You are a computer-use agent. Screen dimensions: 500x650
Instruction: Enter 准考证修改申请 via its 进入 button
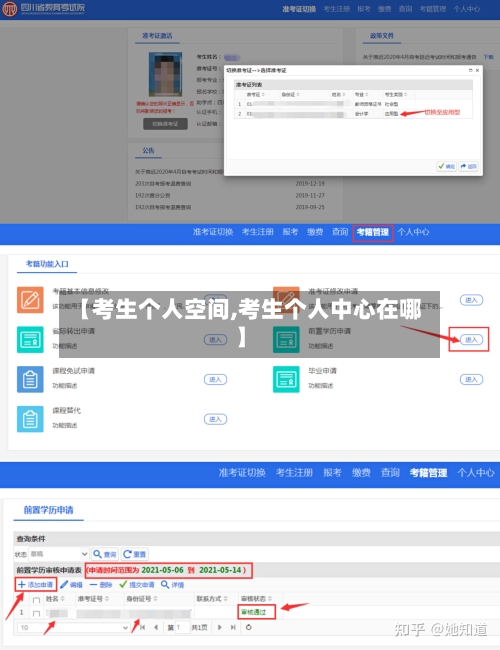coord(471,300)
